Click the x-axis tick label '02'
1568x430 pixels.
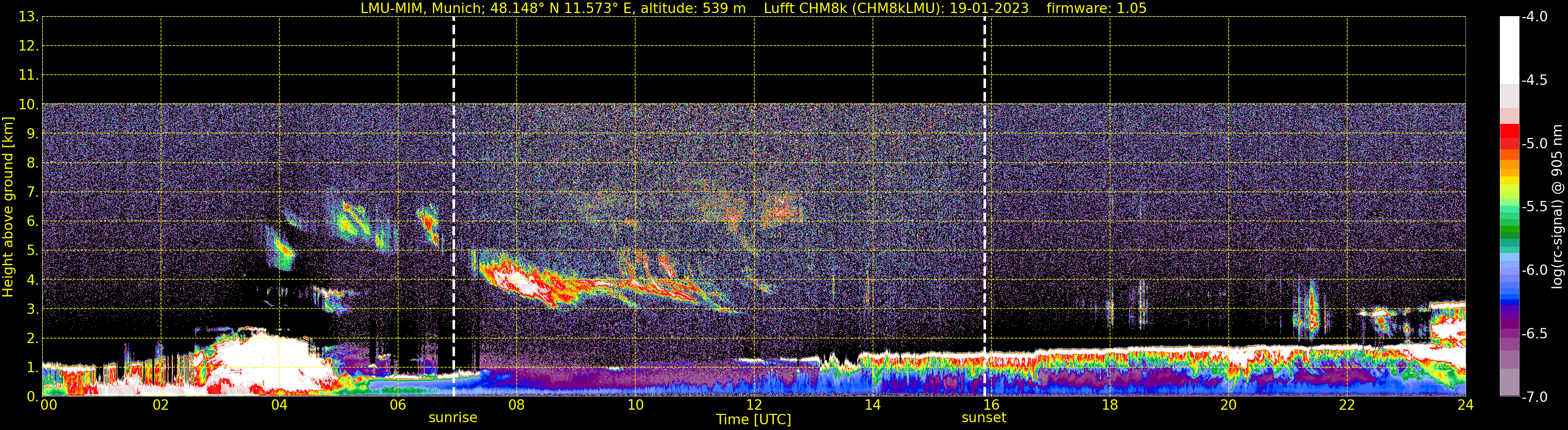161,405
